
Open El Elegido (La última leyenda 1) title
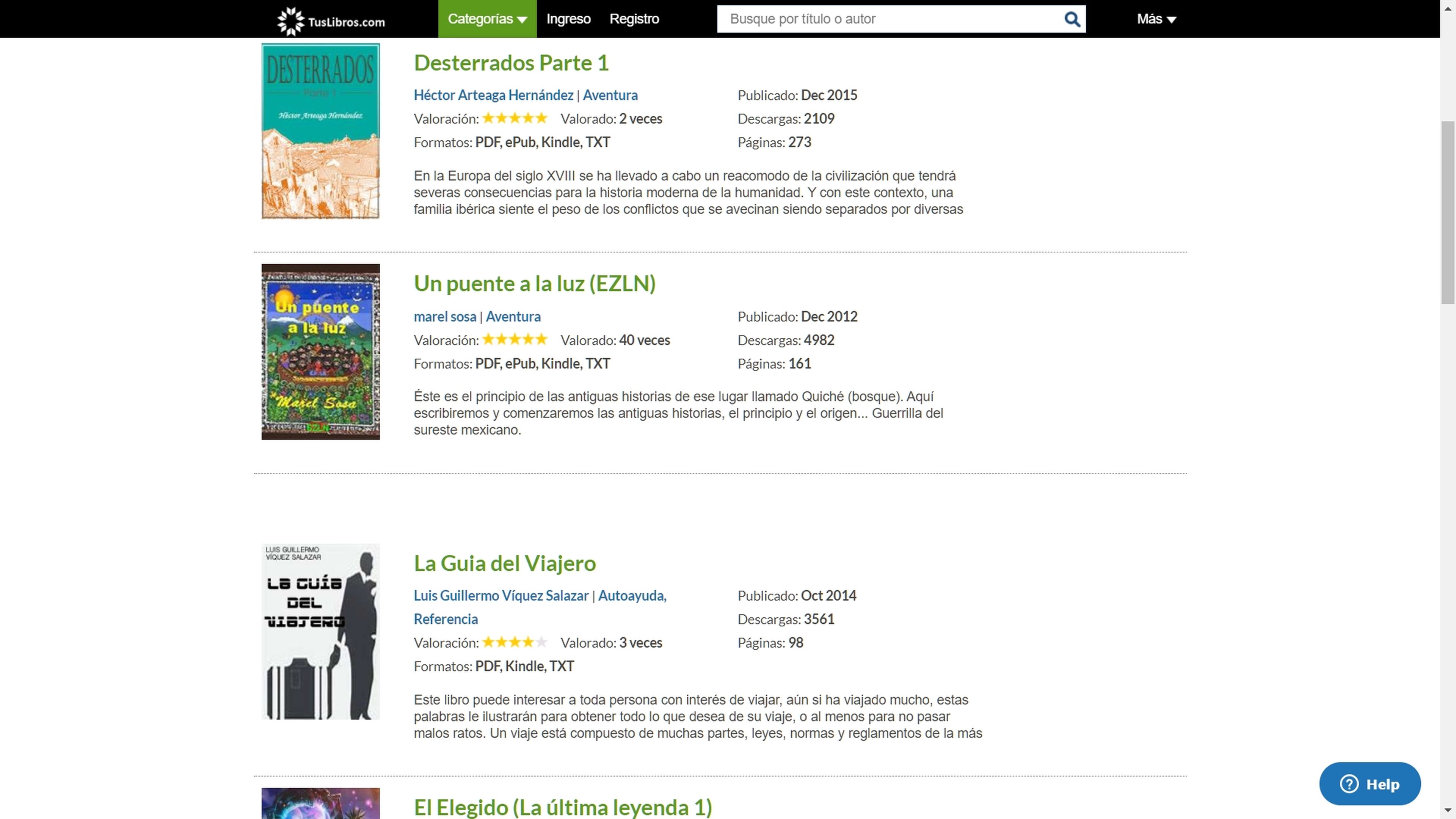(x=562, y=807)
